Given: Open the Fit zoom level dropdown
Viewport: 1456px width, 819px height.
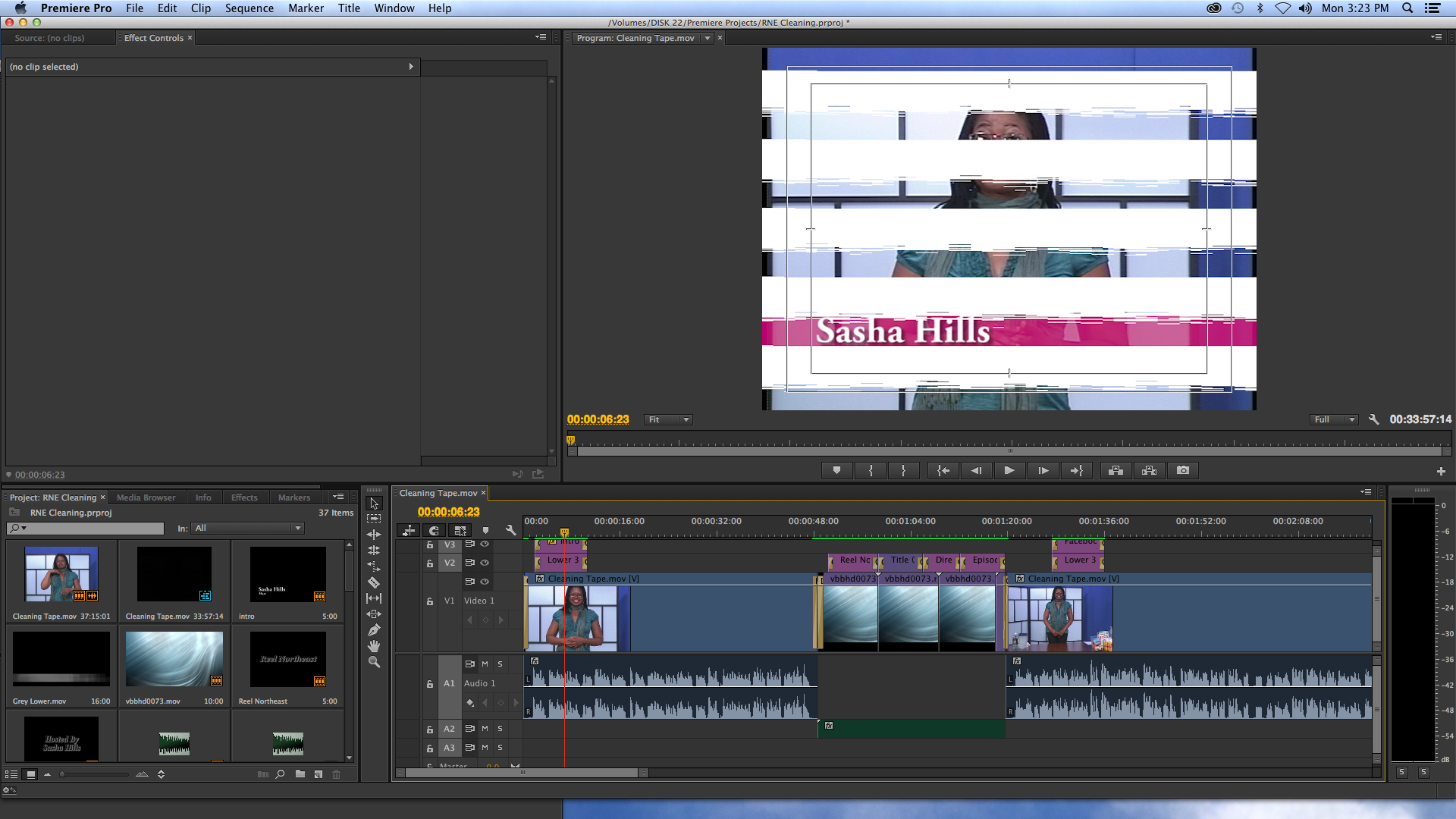Looking at the screenshot, I should pos(668,420).
